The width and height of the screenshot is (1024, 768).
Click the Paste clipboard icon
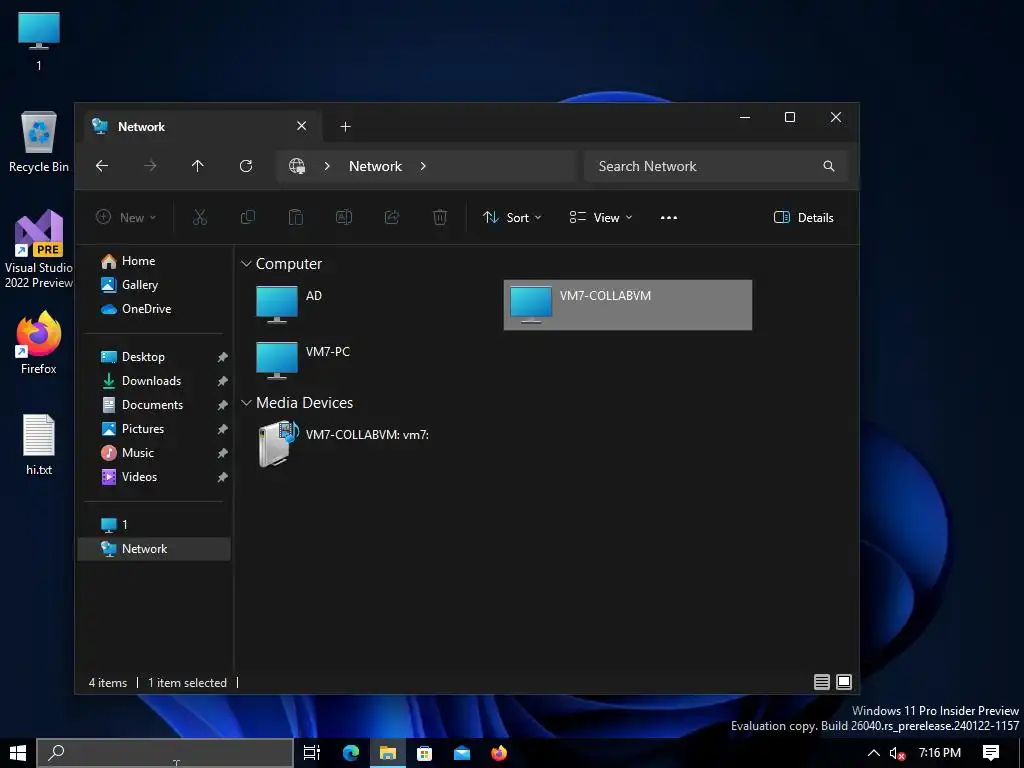point(296,217)
